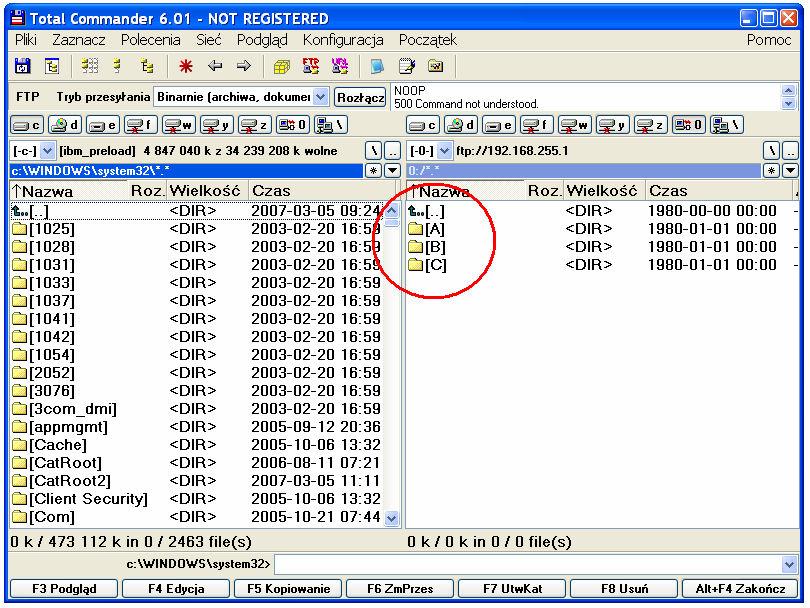This screenshot has width=810, height=608.
Task: Click the last folder-like toolbar icon
Action: pos(436,66)
